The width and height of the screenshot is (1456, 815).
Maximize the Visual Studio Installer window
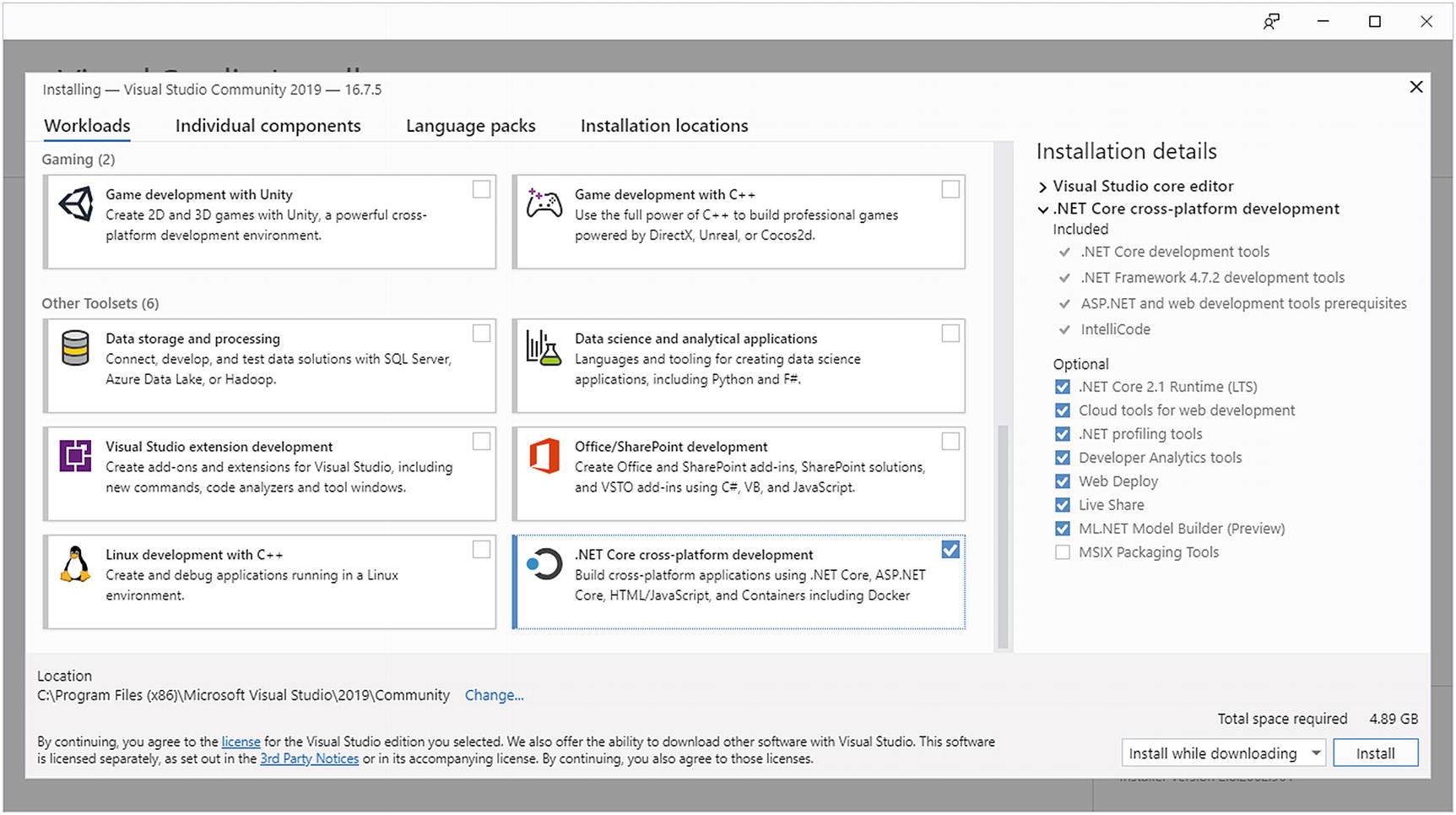pos(1374,22)
